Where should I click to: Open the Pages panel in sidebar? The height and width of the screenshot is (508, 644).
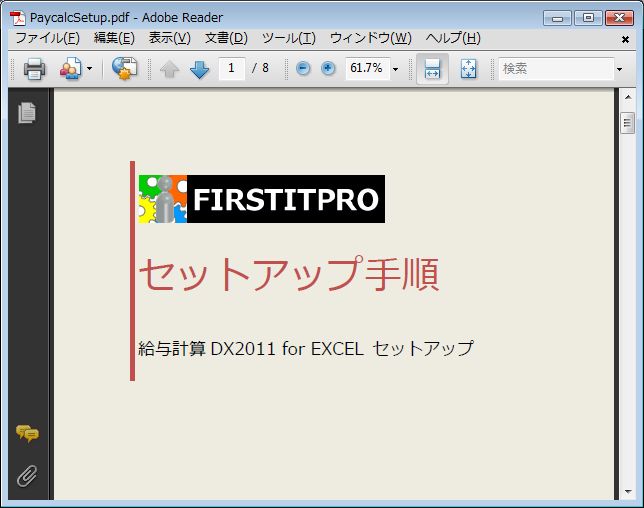point(27,113)
